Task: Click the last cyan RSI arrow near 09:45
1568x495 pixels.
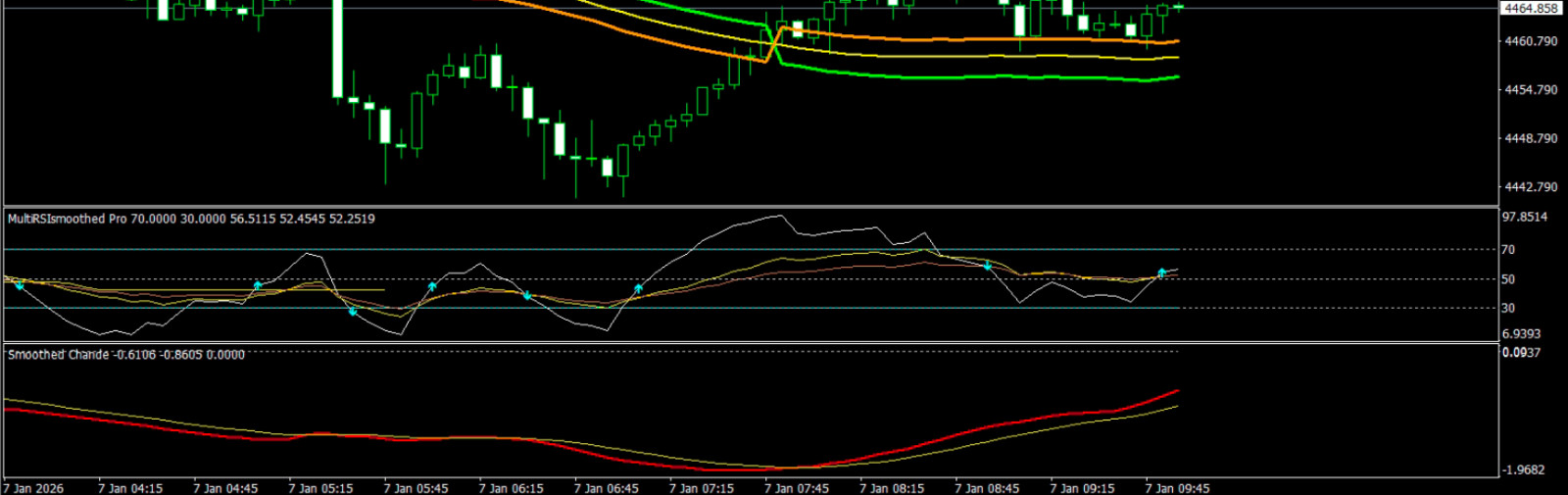Action: pos(1161,272)
